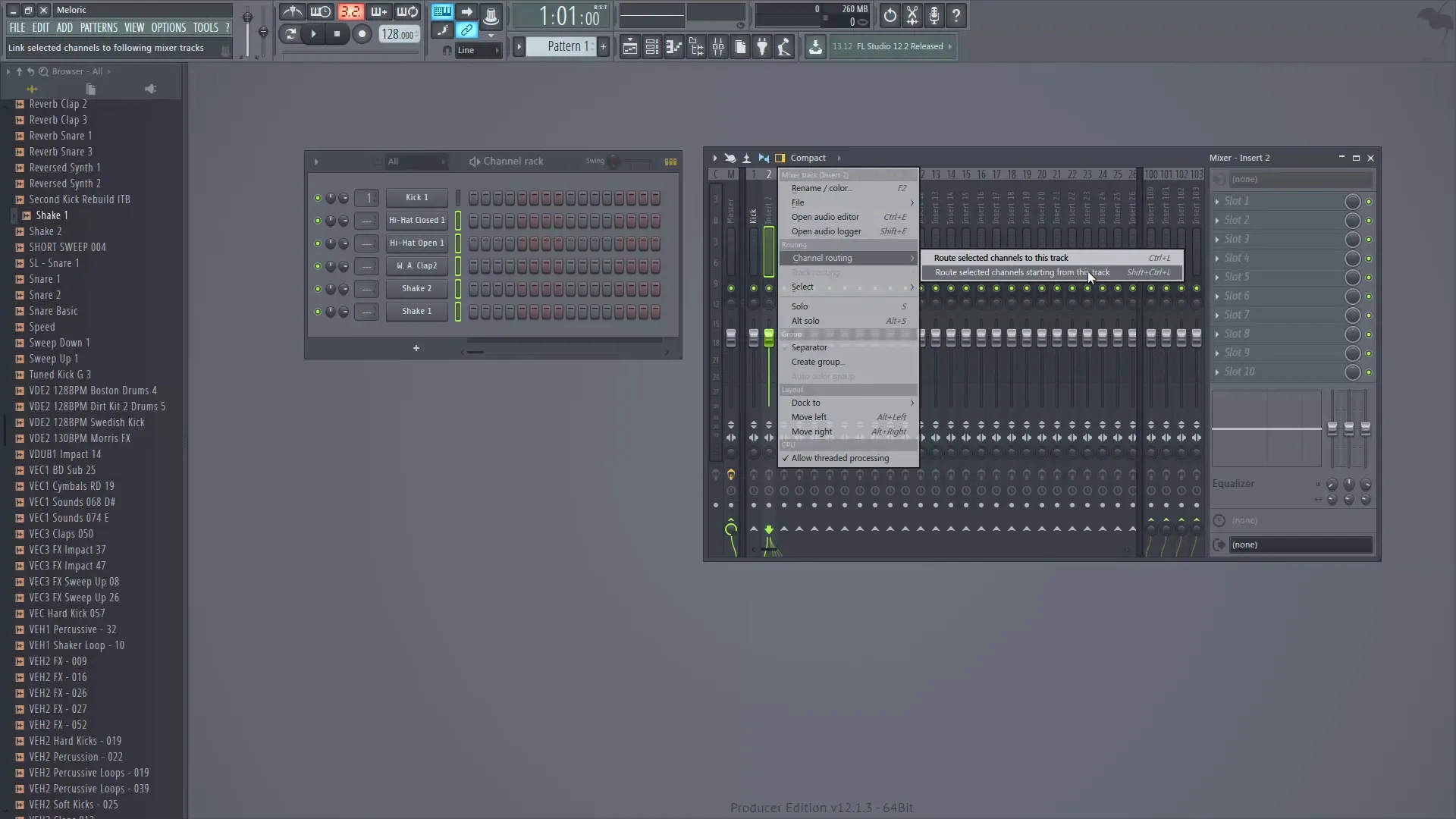Select Route selected channels starting from this track
The height and width of the screenshot is (819, 1456).
pos(1052,272)
